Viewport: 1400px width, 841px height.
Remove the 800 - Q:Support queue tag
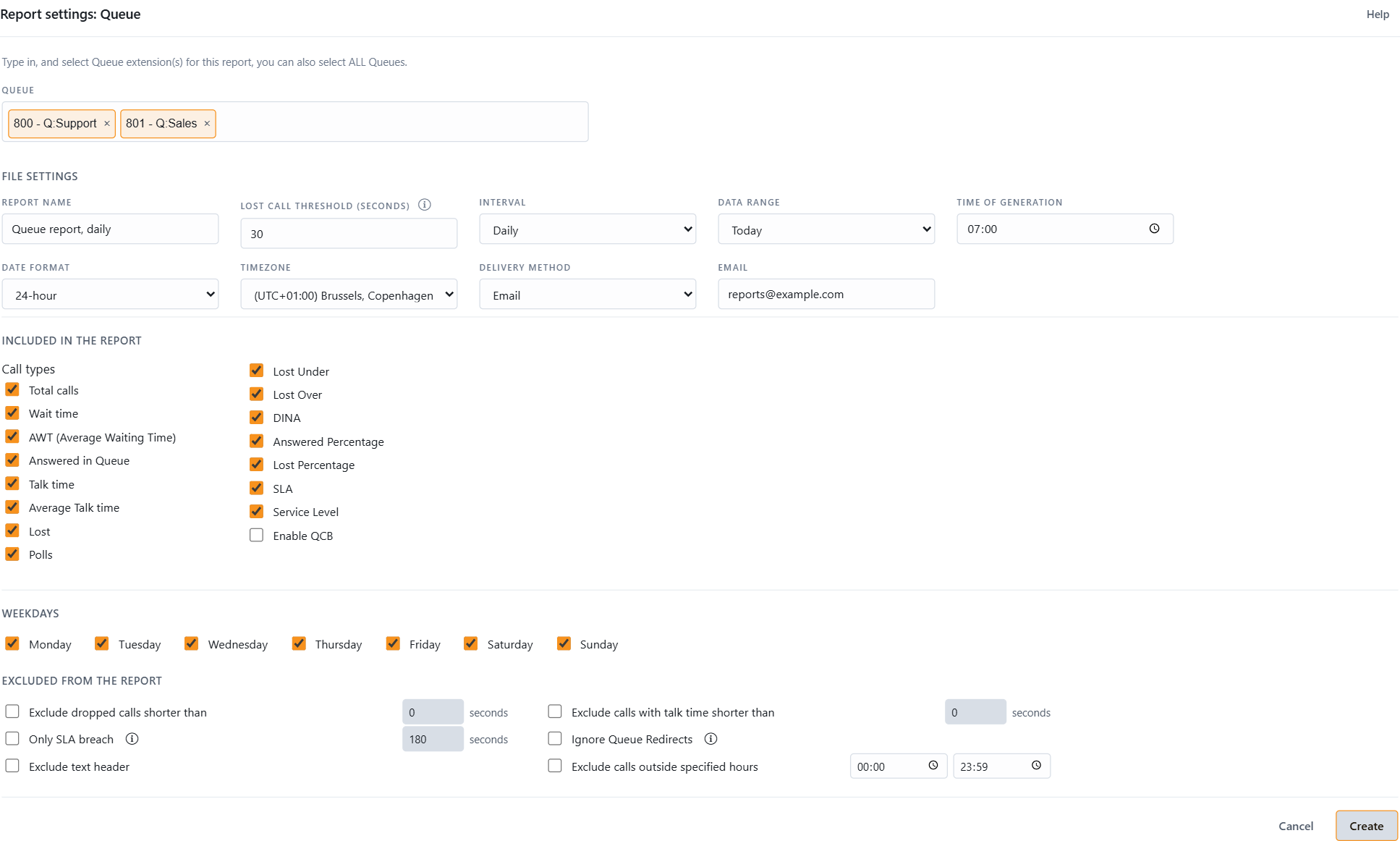tap(107, 124)
